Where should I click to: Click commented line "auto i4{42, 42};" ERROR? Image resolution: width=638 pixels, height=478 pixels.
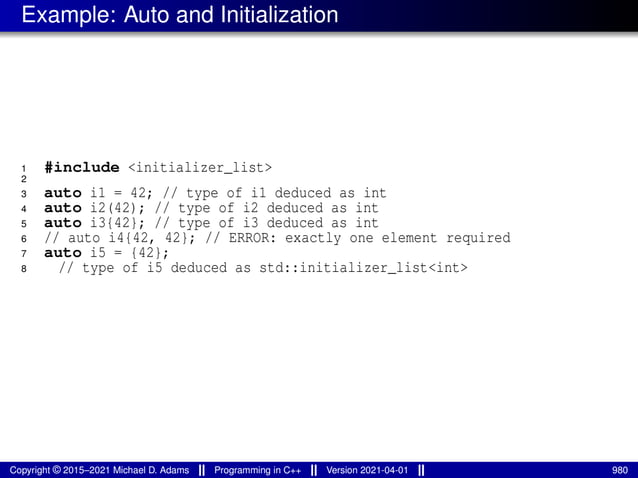click(x=277, y=238)
